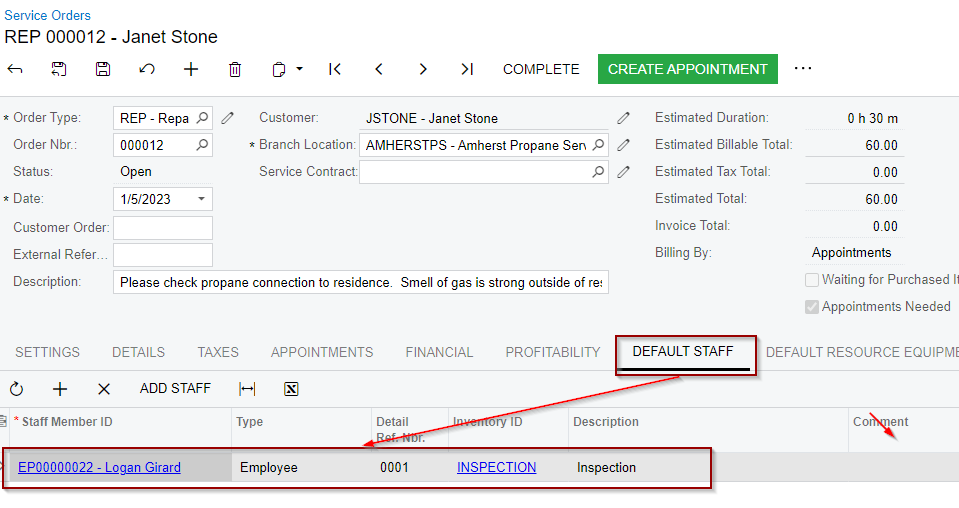Screen dimensions: 959x508
Task: Open the EP00000022 - Logan Girard link
Action: point(99,467)
